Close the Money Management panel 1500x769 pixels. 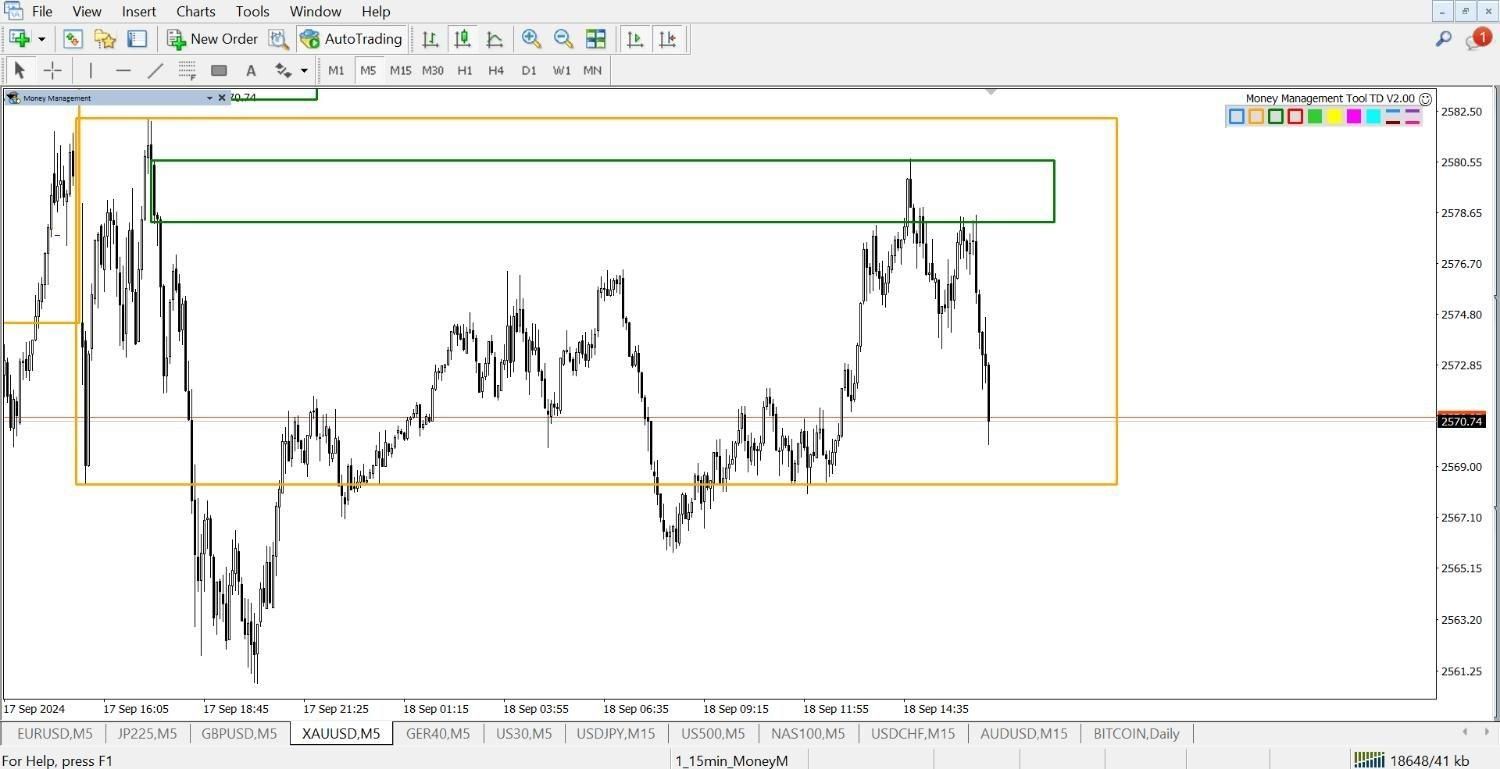[222, 98]
